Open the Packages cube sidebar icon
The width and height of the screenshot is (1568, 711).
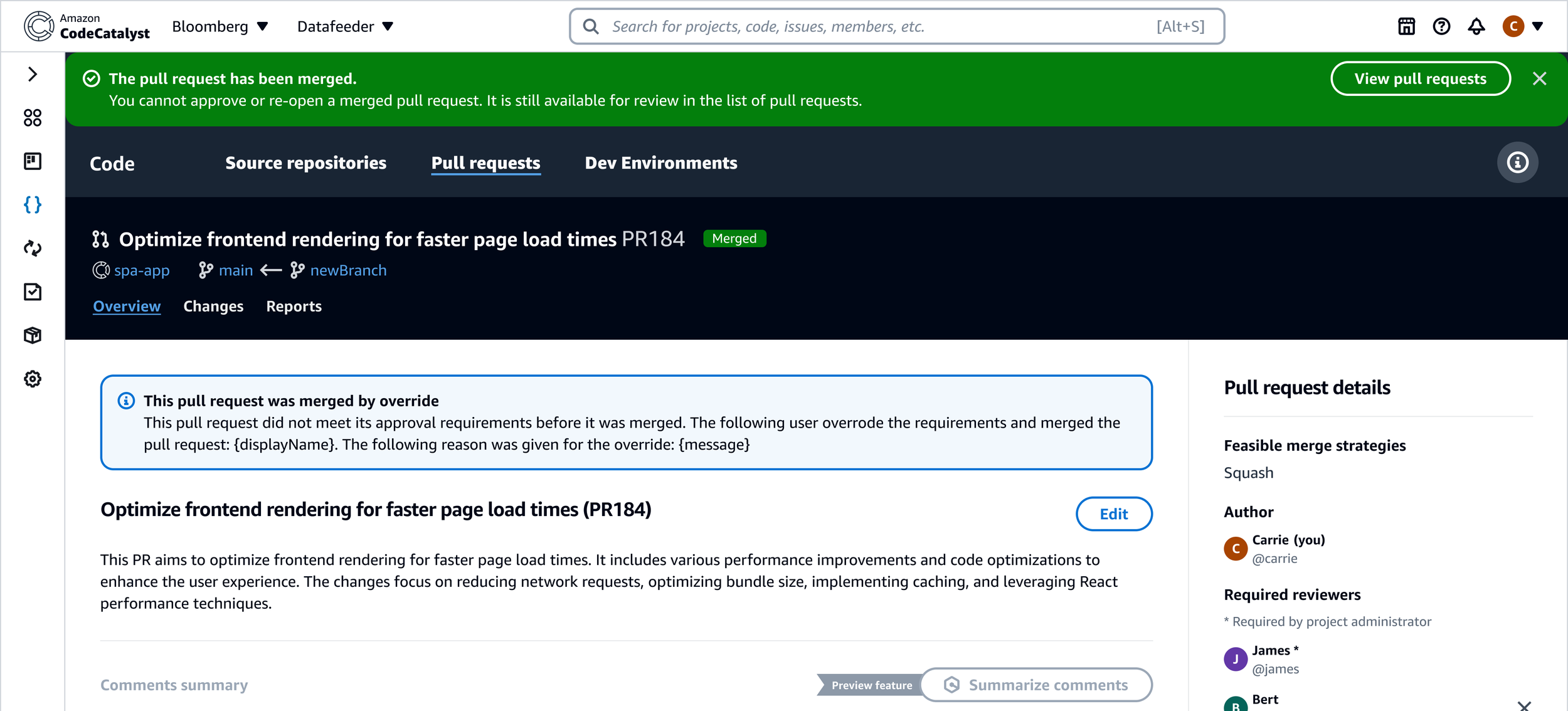(33, 335)
